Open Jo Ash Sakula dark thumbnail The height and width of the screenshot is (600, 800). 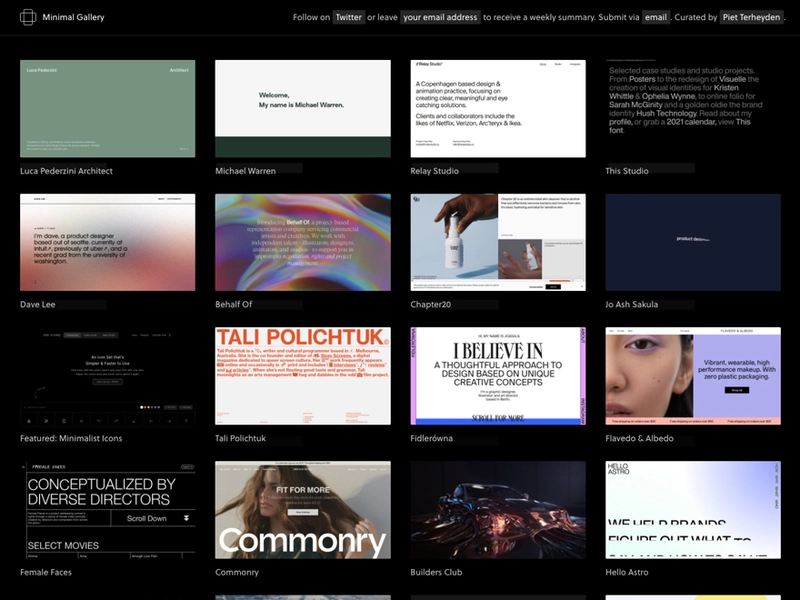click(x=693, y=242)
